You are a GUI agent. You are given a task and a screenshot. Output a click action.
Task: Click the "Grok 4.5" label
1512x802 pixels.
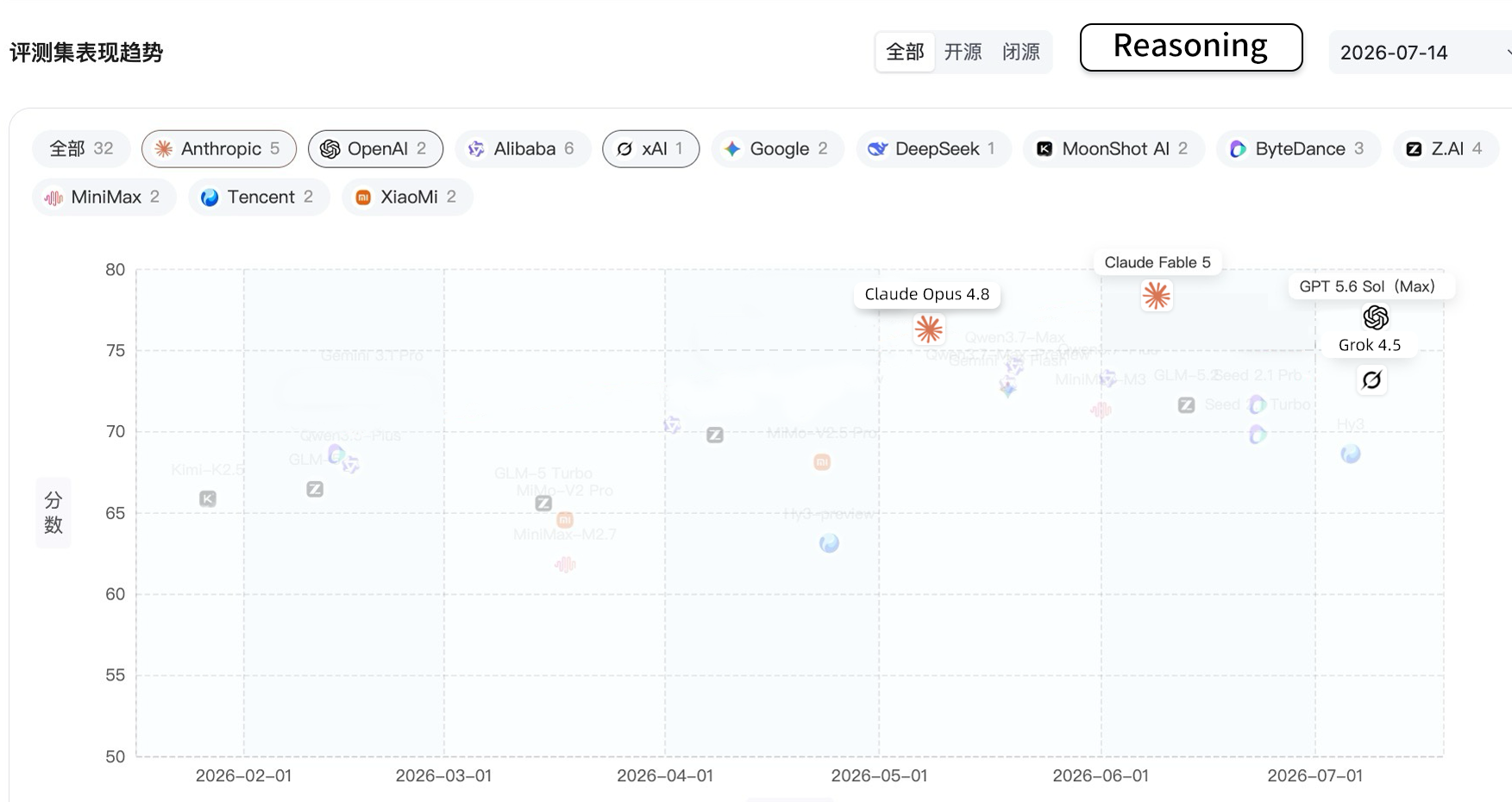coord(1370,345)
